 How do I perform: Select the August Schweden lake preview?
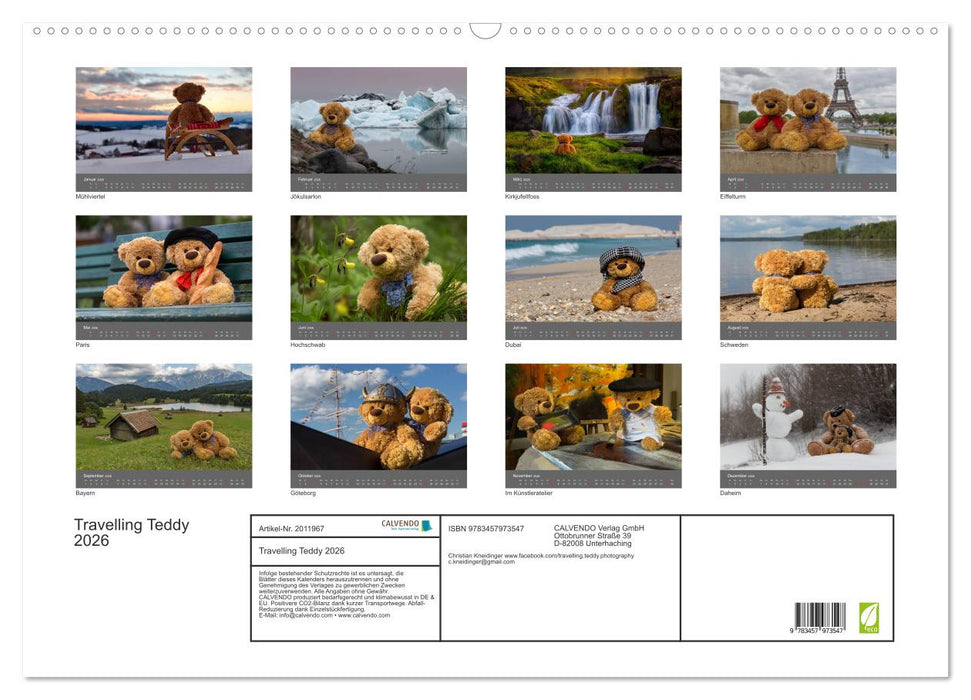tap(807, 278)
